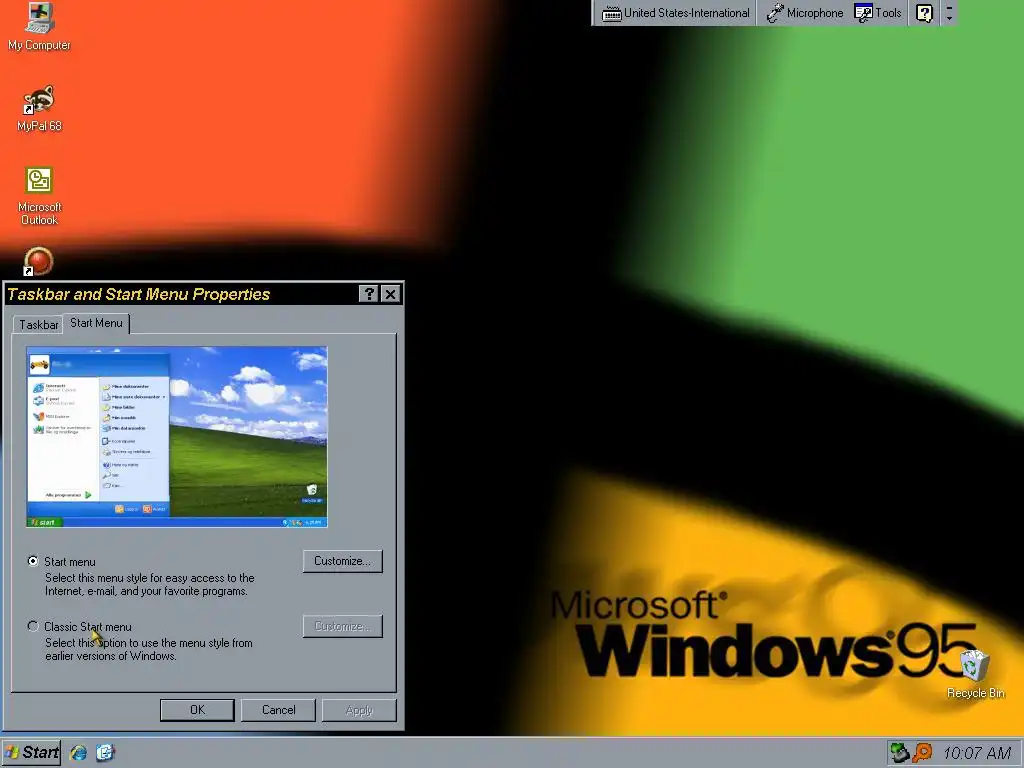Confirm the dialog with OK
The image size is (1024, 768).
tap(197, 710)
